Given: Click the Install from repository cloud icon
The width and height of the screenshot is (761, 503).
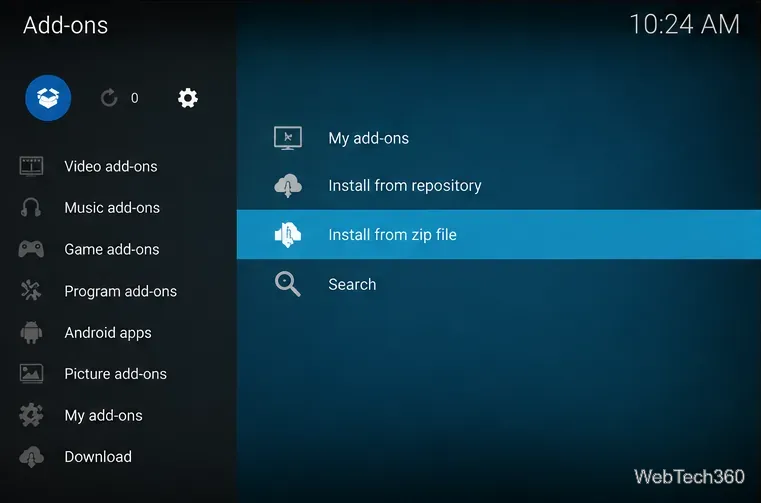Looking at the screenshot, I should pyautogui.click(x=288, y=185).
